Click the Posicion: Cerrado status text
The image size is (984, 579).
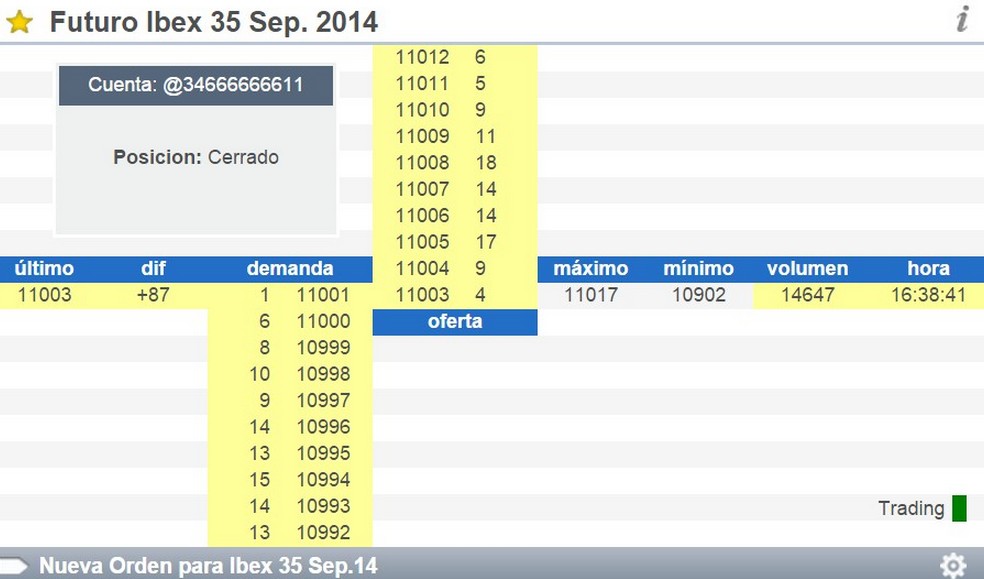(x=196, y=157)
